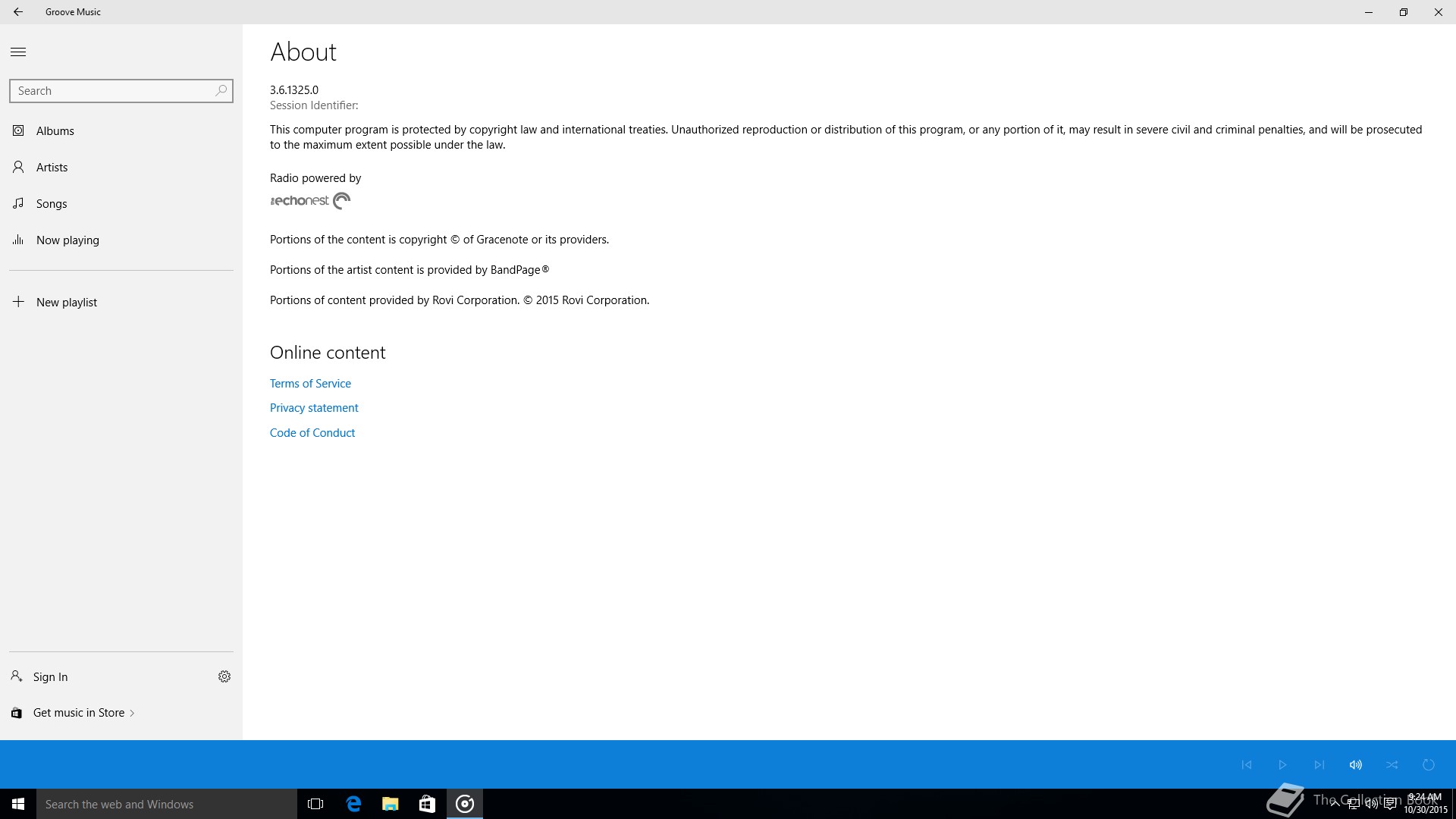Open the Now playing view

[67, 240]
